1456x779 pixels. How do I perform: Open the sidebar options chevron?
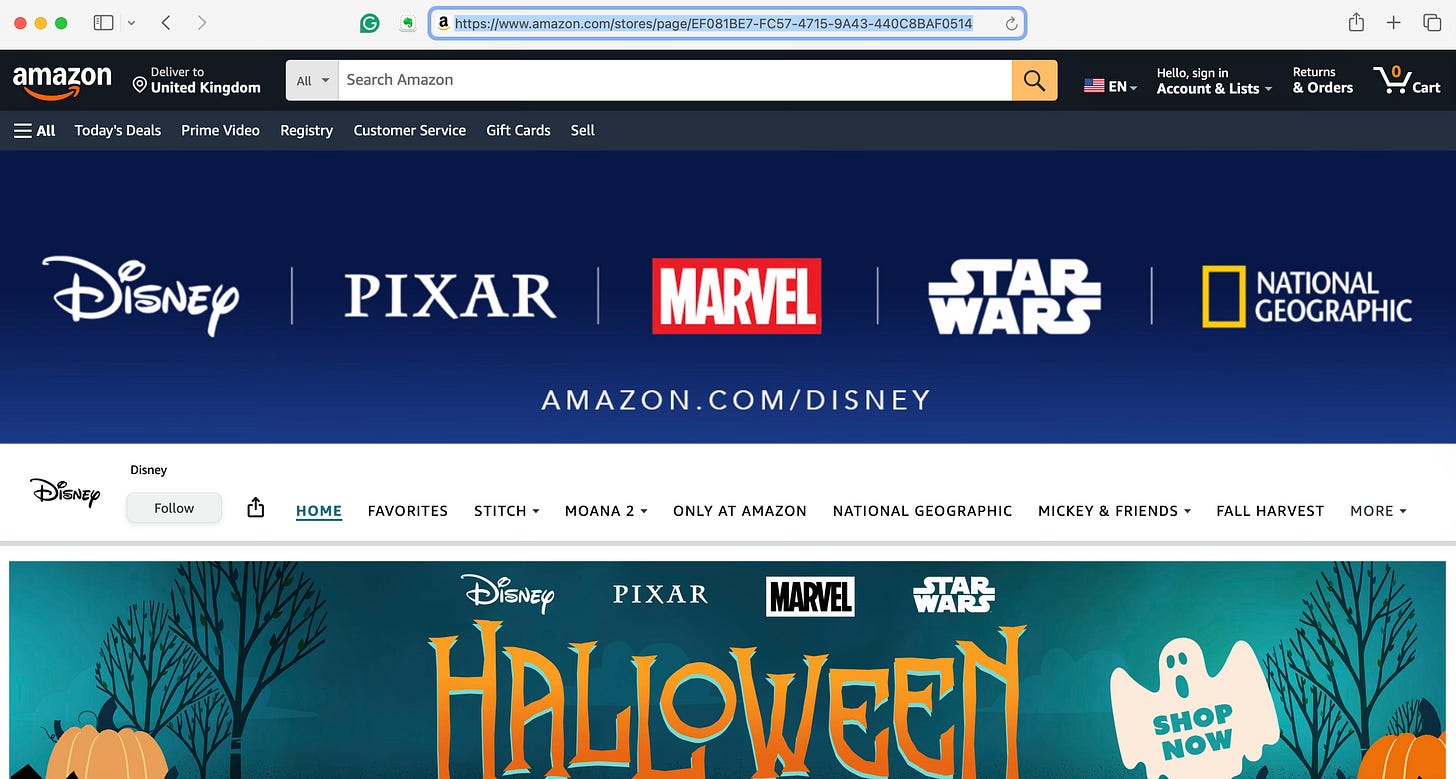click(131, 22)
